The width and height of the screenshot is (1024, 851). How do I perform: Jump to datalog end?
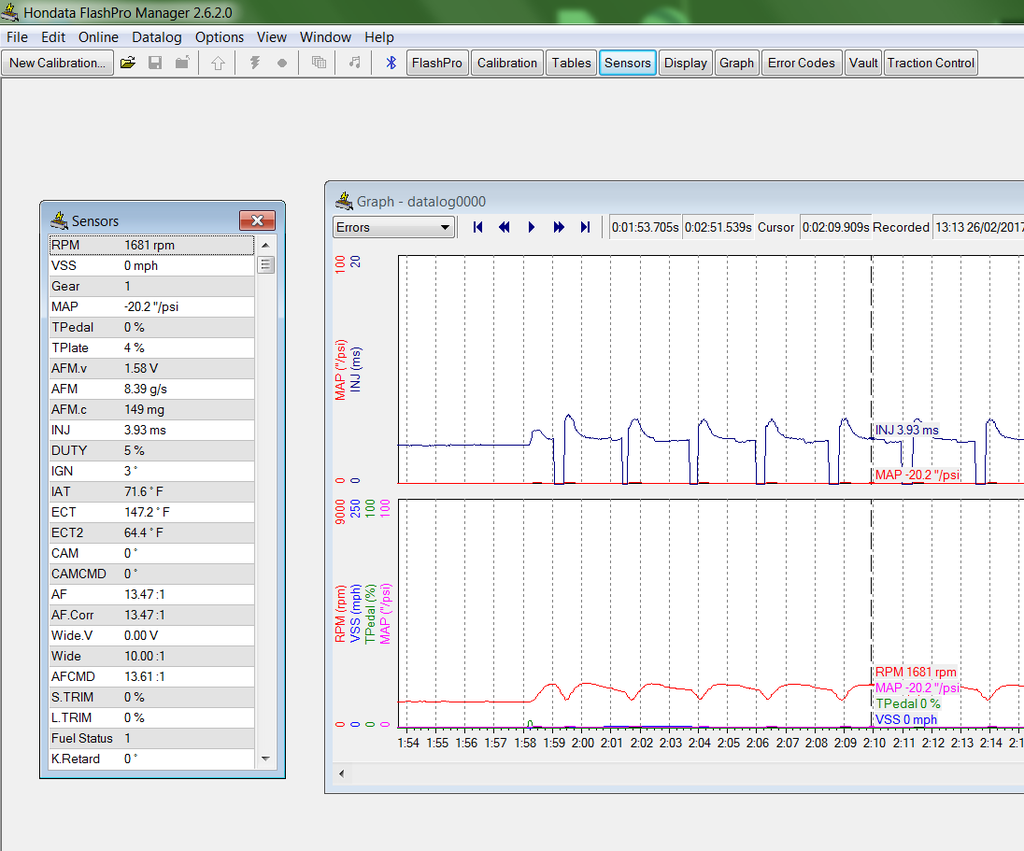pyautogui.click(x=585, y=227)
